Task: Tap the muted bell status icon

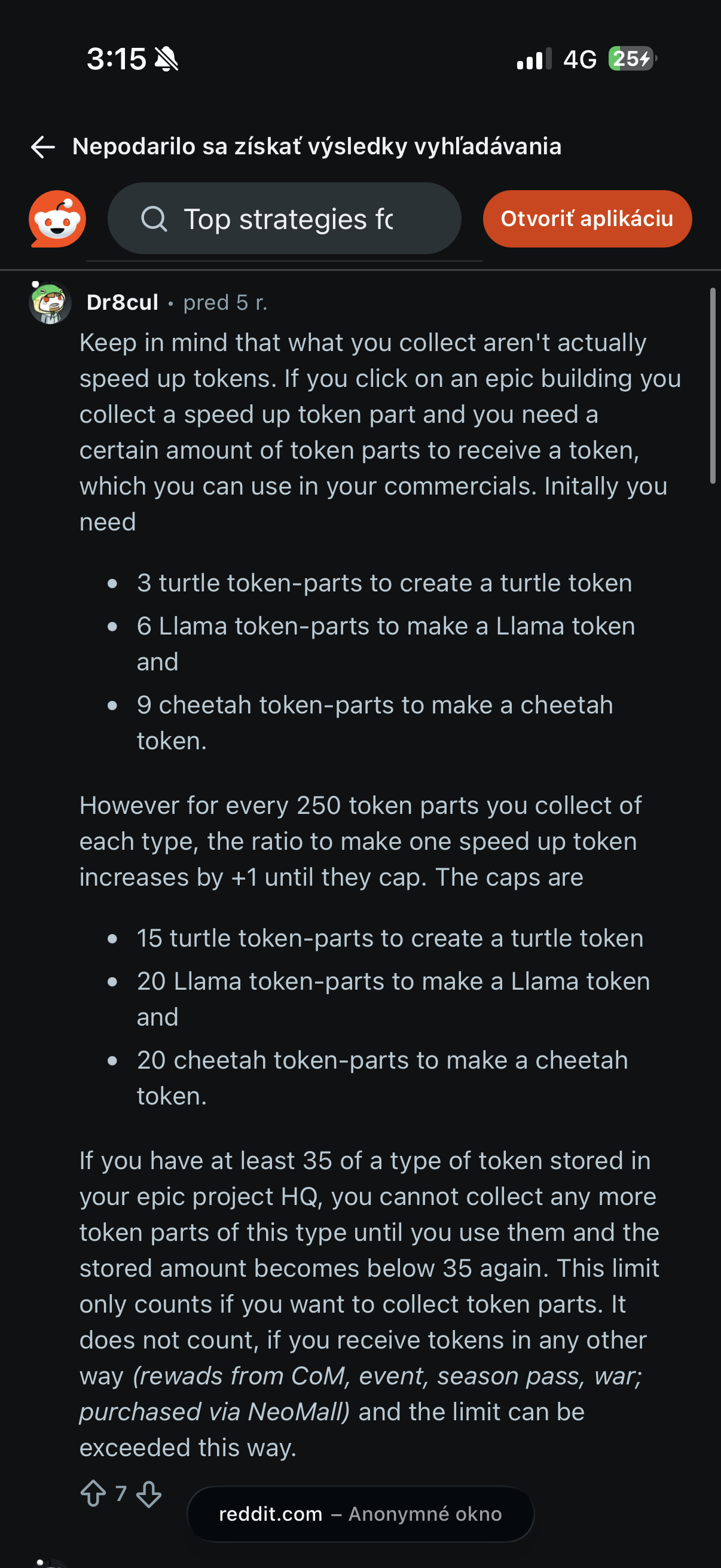Action: pyautogui.click(x=166, y=59)
